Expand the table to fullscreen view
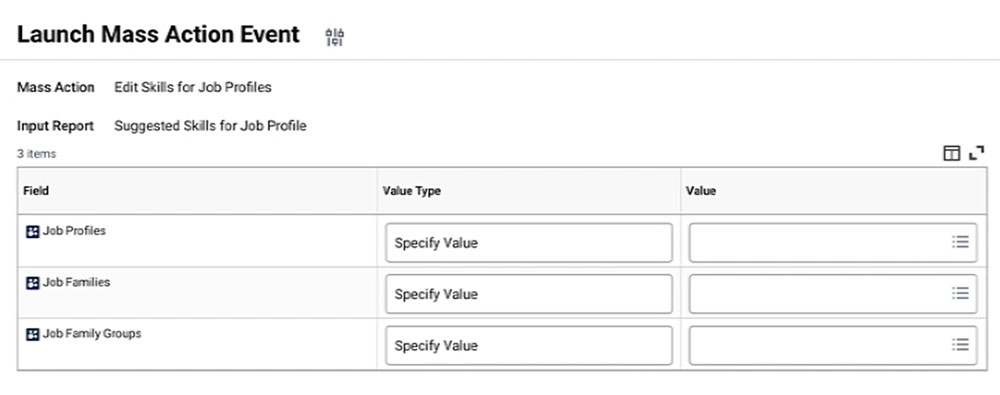Image resolution: width=1000 pixels, height=395 pixels. (976, 153)
